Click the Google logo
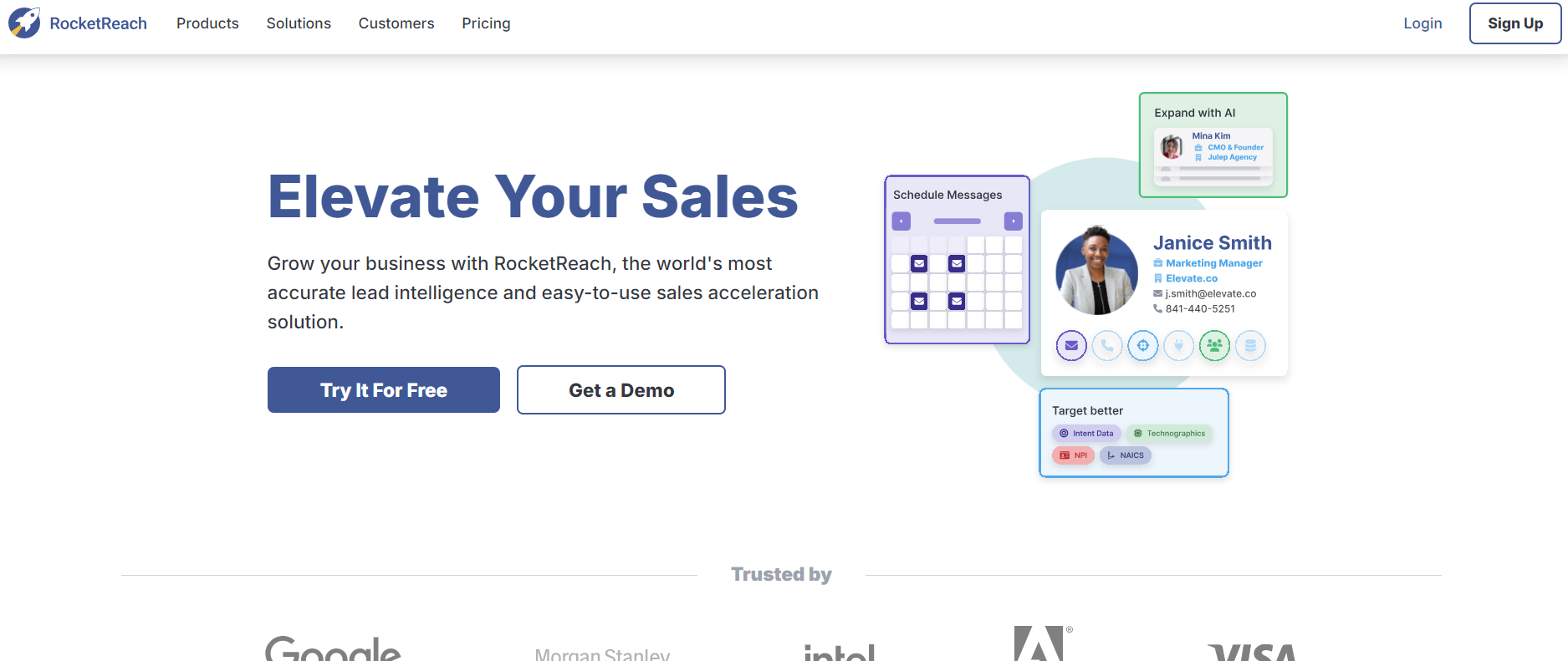The height and width of the screenshot is (661, 1568). click(333, 648)
